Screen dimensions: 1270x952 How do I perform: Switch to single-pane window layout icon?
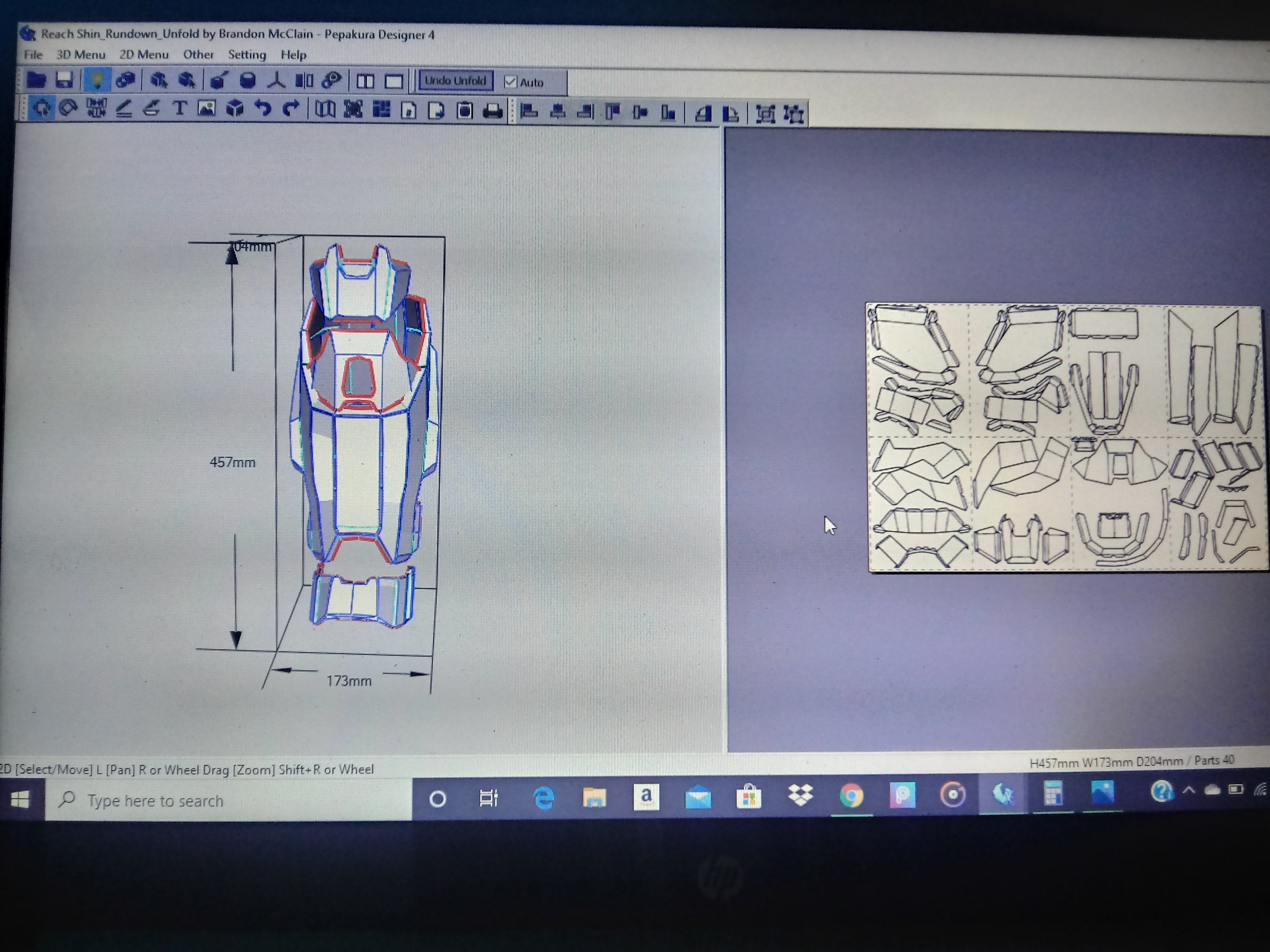coord(393,82)
